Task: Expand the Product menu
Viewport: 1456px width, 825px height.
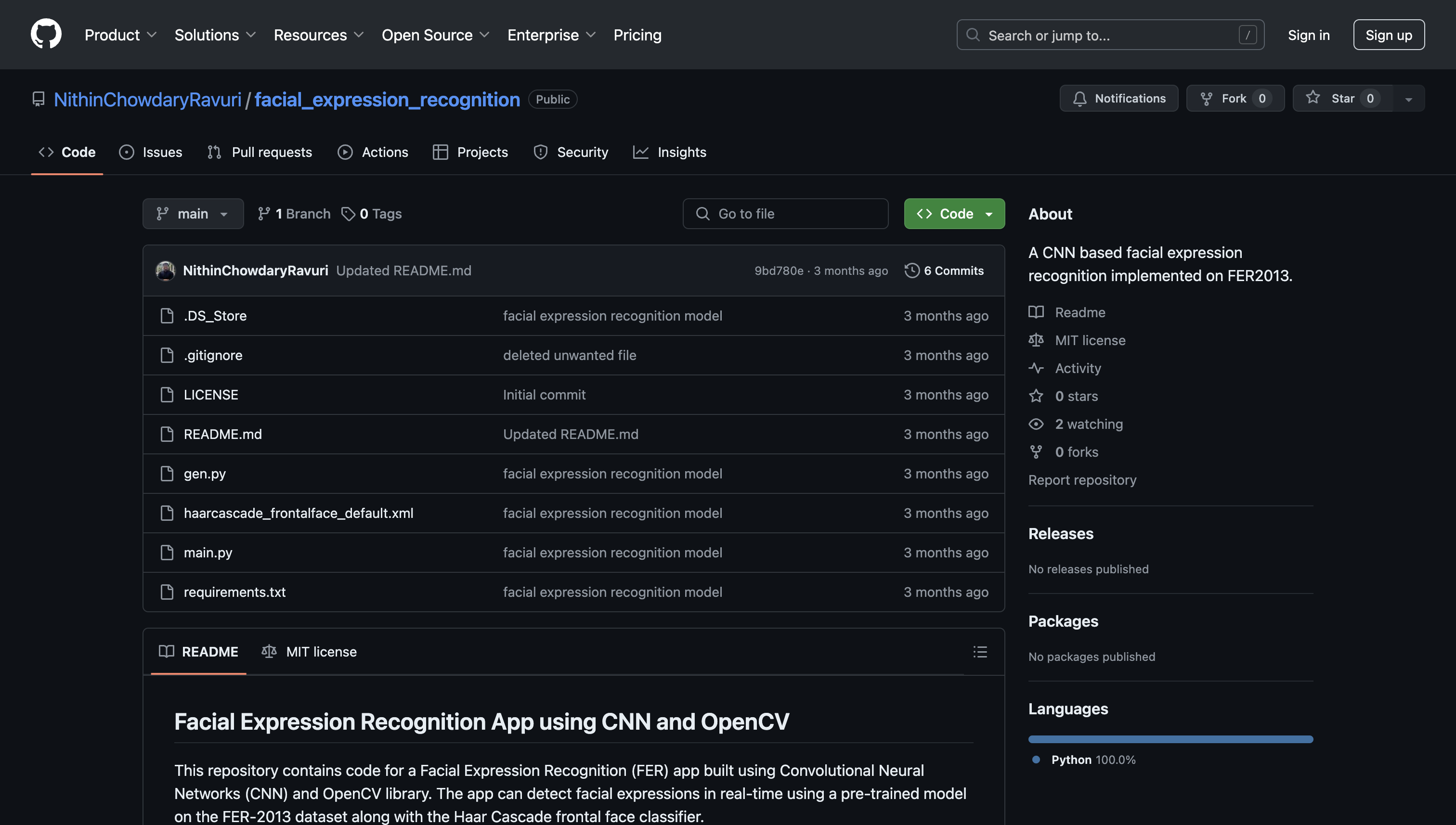Action: click(x=120, y=35)
